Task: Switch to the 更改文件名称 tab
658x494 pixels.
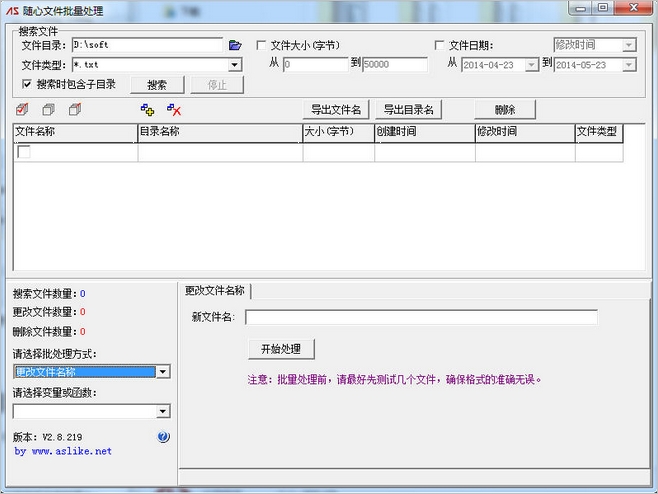Action: tap(215, 290)
